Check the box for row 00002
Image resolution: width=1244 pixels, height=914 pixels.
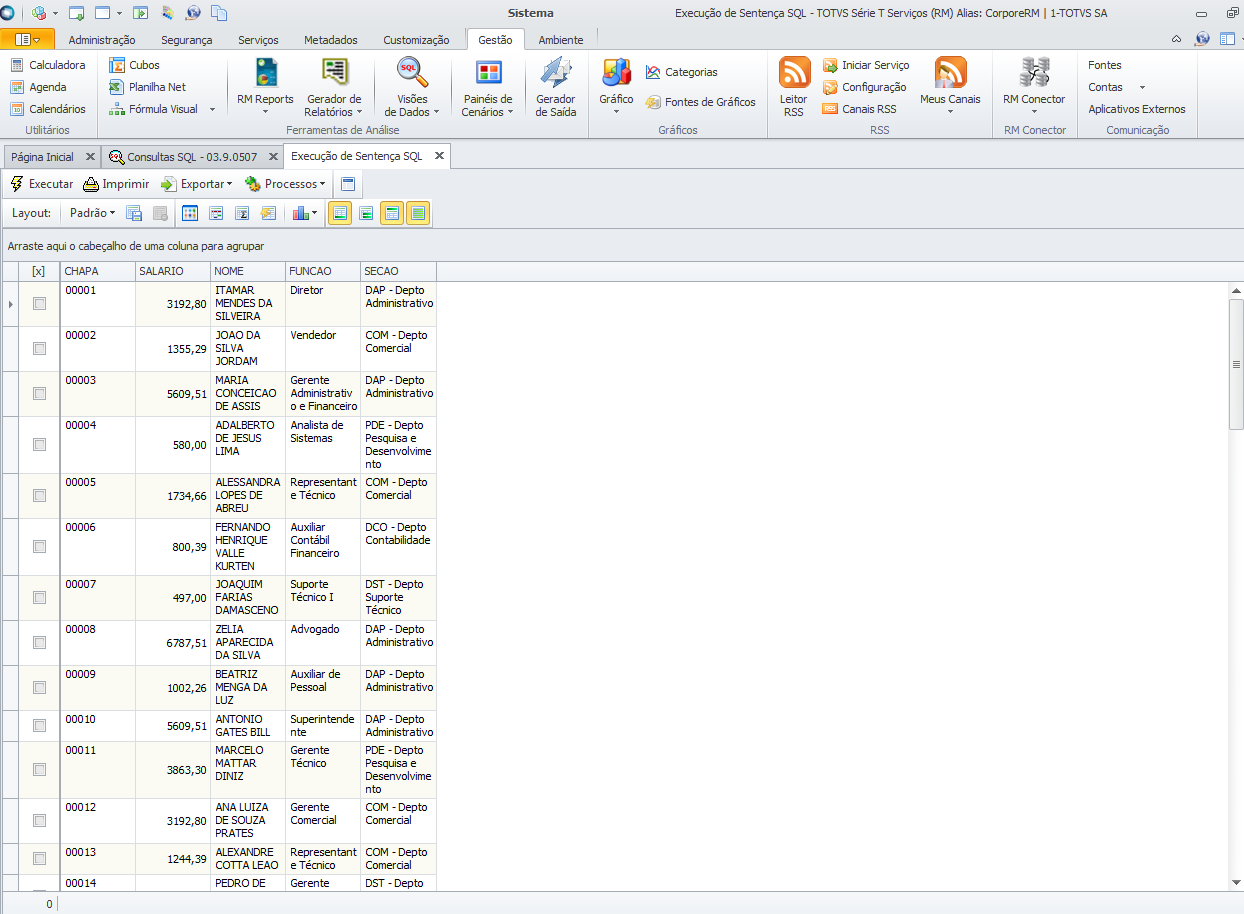(40, 349)
